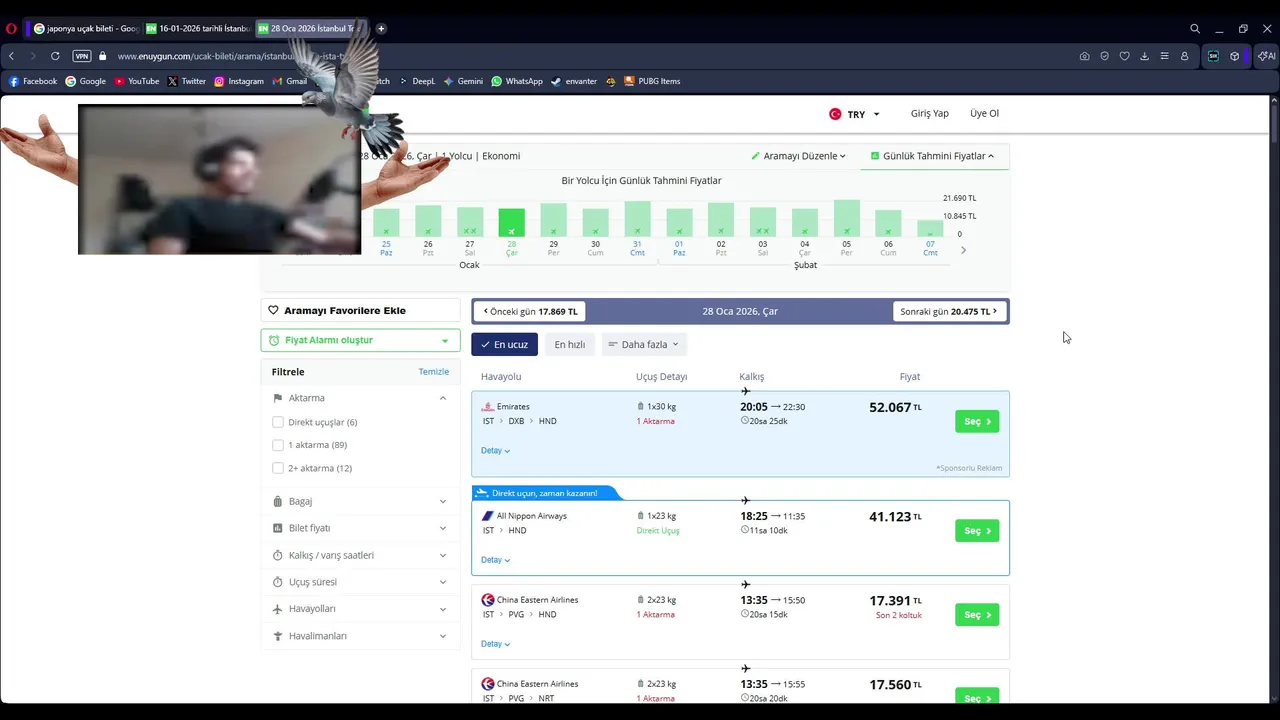The height and width of the screenshot is (720, 1280).
Task: Open the new tab plus button
Action: pos(381,29)
